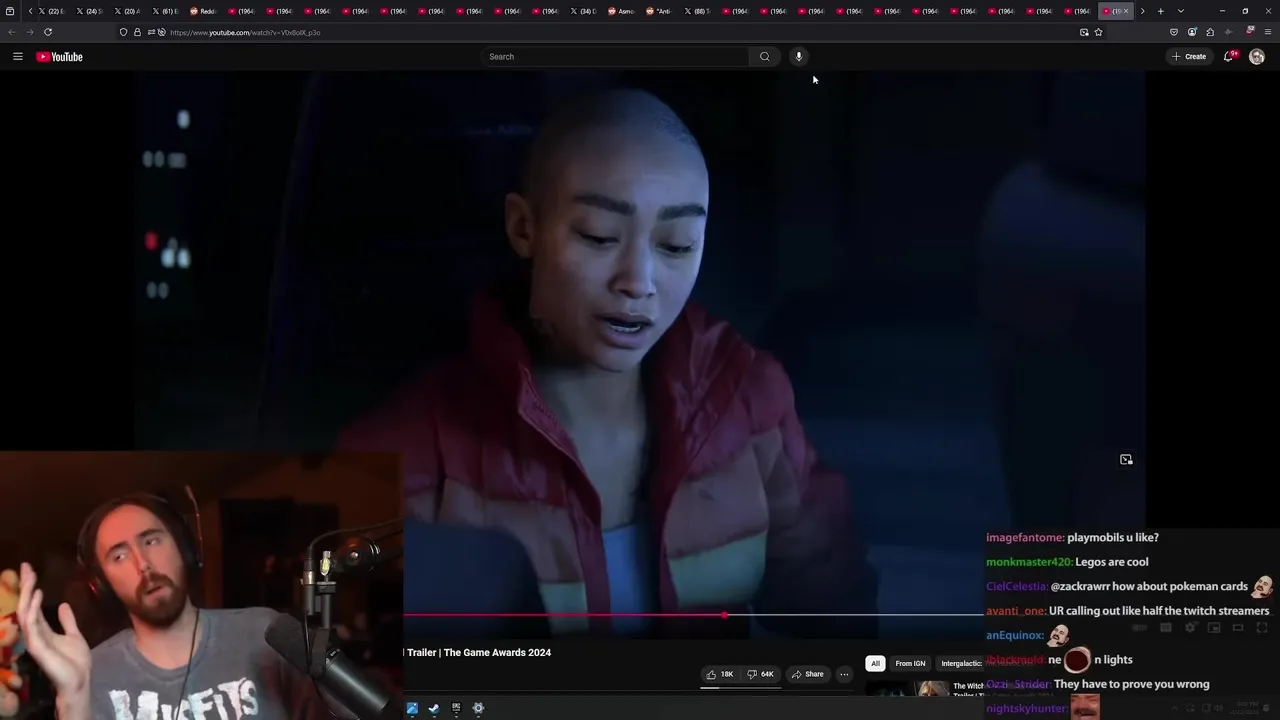Start voice search with the microphone
Screen dimensions: 1280x720
click(799, 57)
